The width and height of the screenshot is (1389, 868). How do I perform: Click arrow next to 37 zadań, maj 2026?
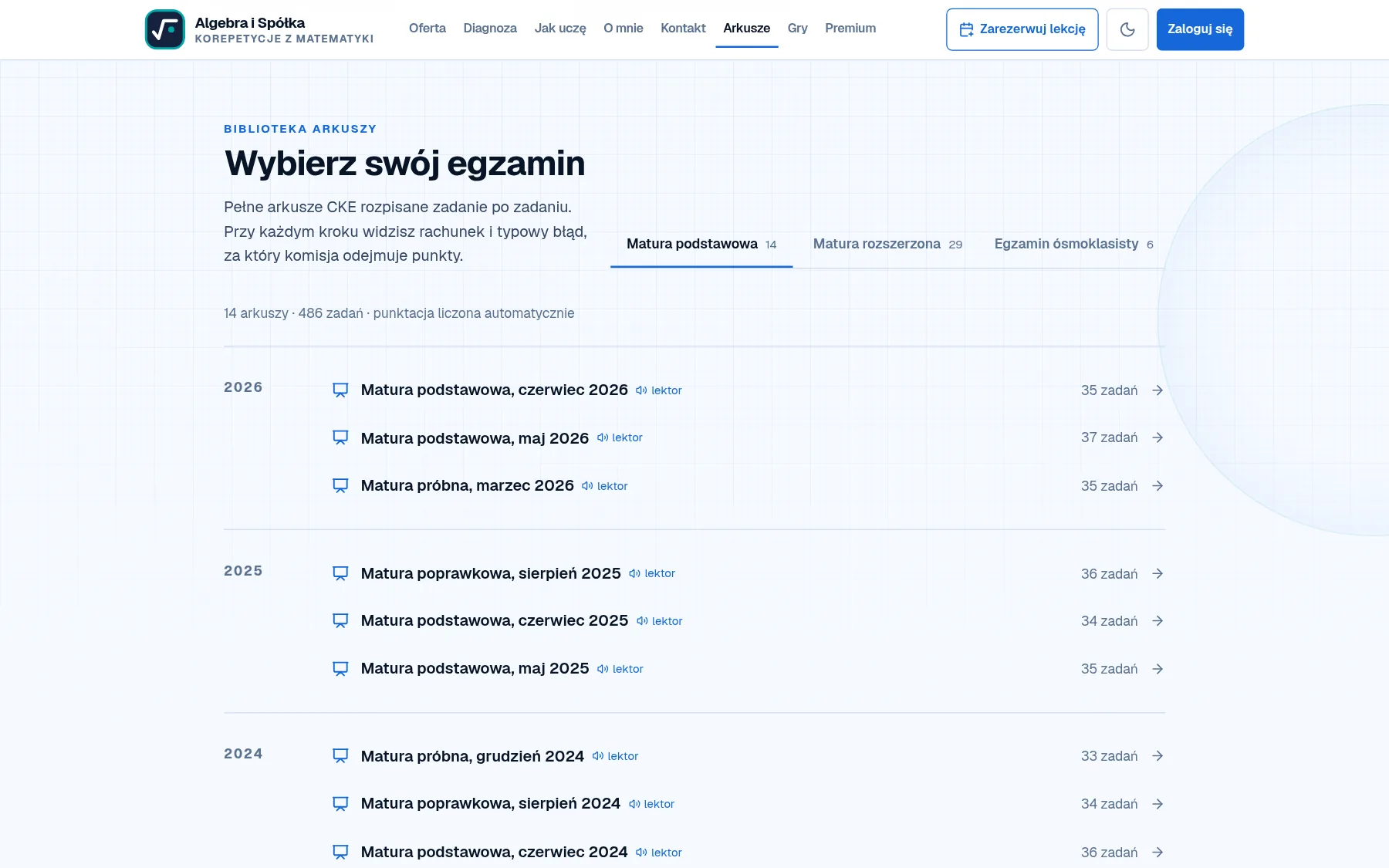[1157, 437]
